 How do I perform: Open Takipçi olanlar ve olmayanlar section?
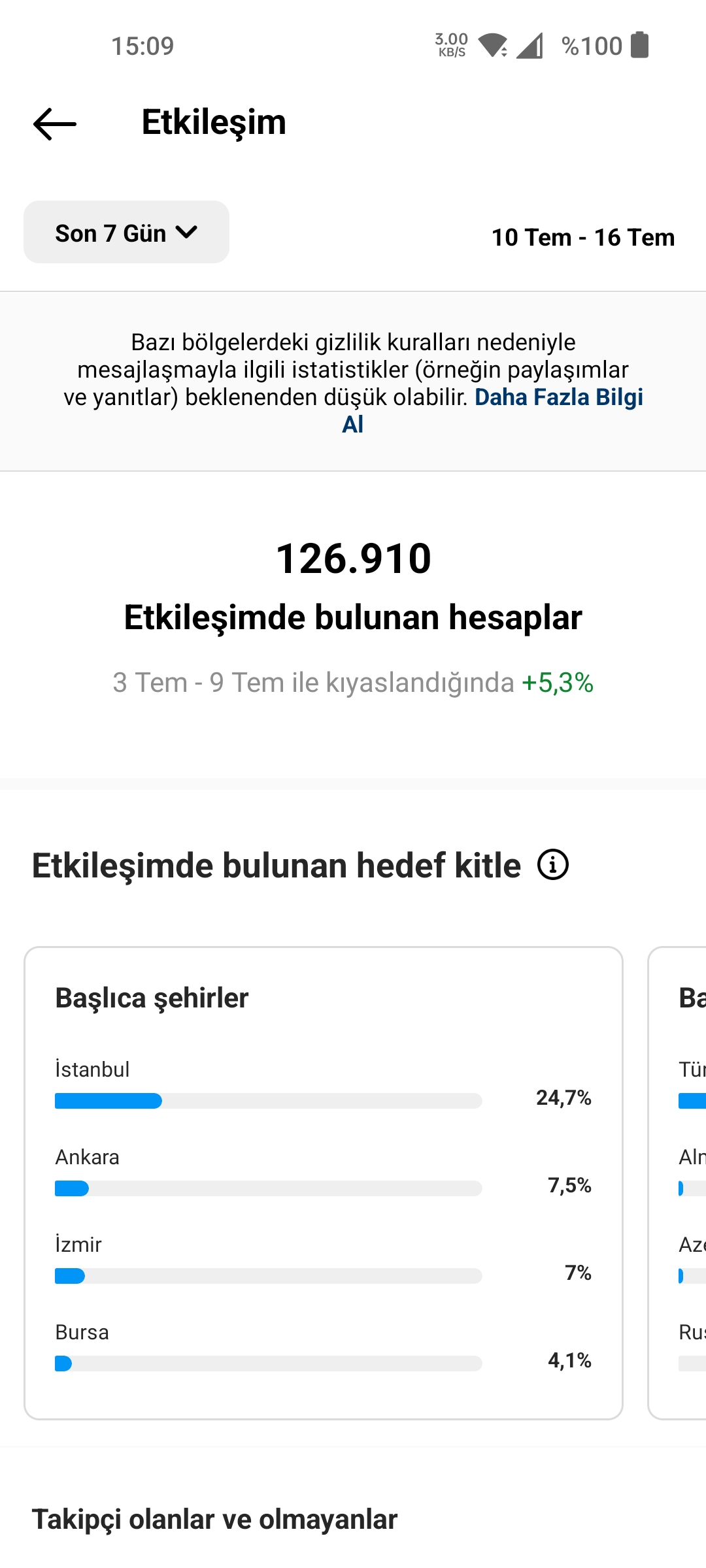pos(214,1519)
